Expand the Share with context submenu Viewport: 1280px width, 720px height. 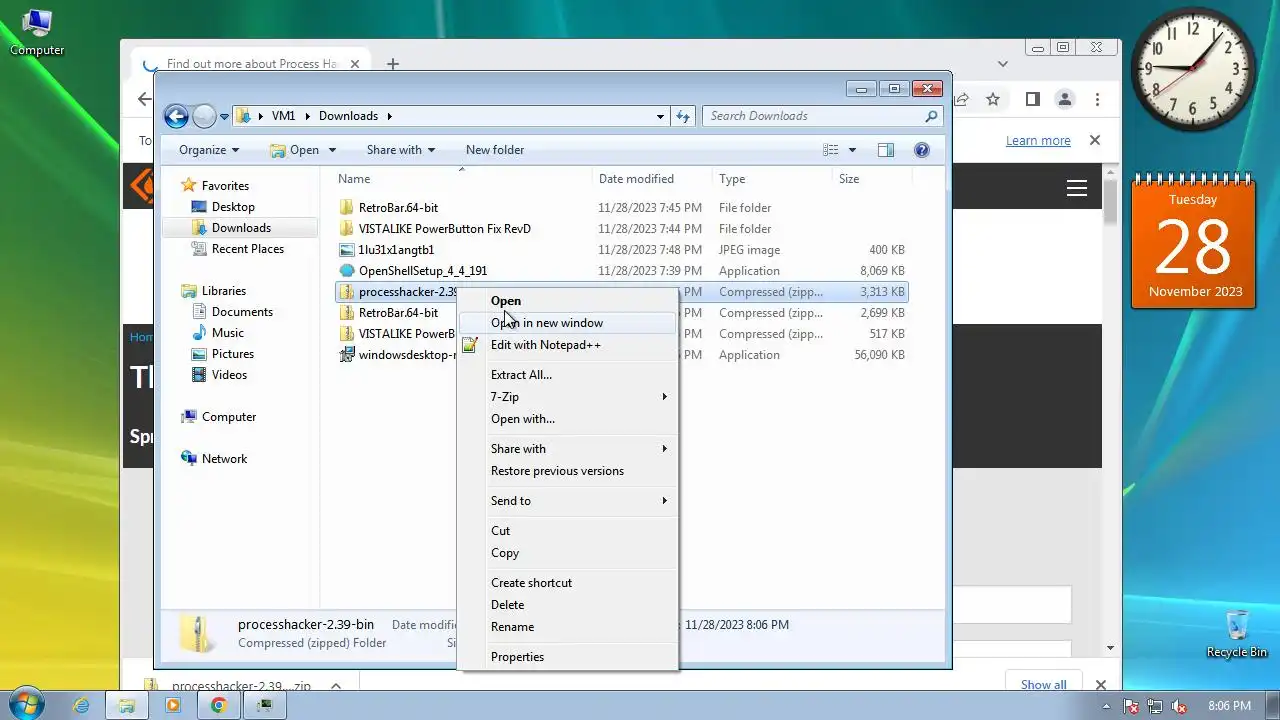pyautogui.click(x=567, y=449)
